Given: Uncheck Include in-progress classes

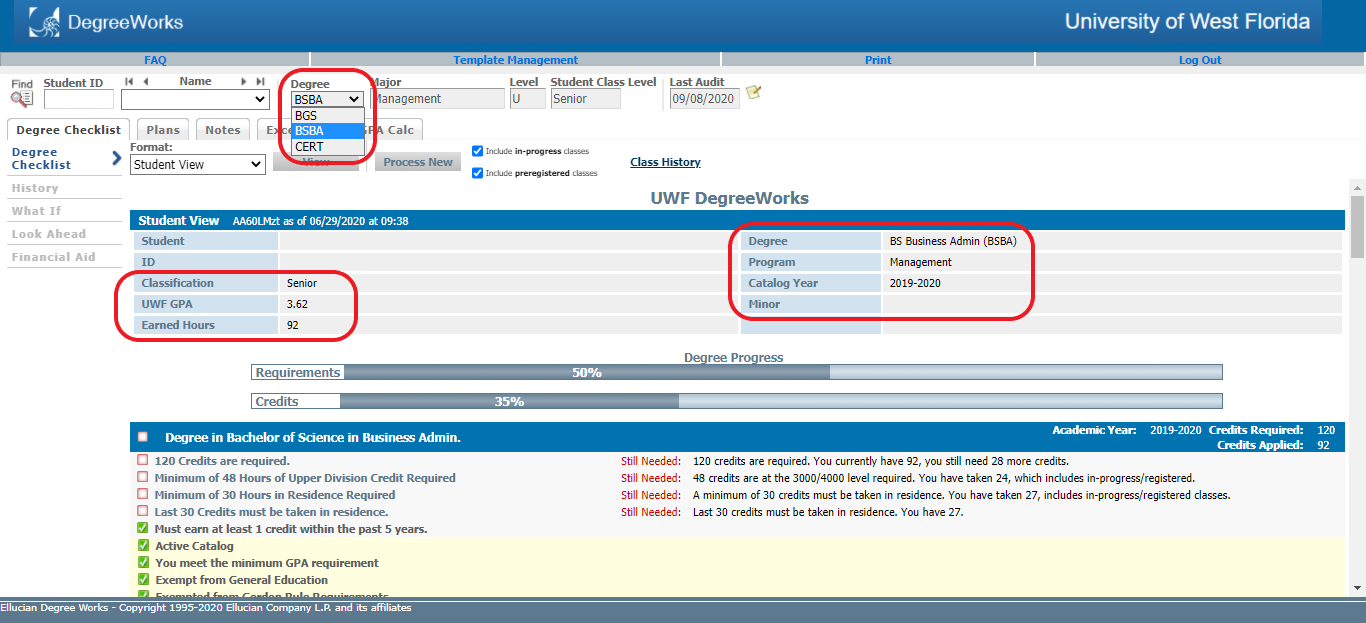Looking at the screenshot, I should click(477, 151).
